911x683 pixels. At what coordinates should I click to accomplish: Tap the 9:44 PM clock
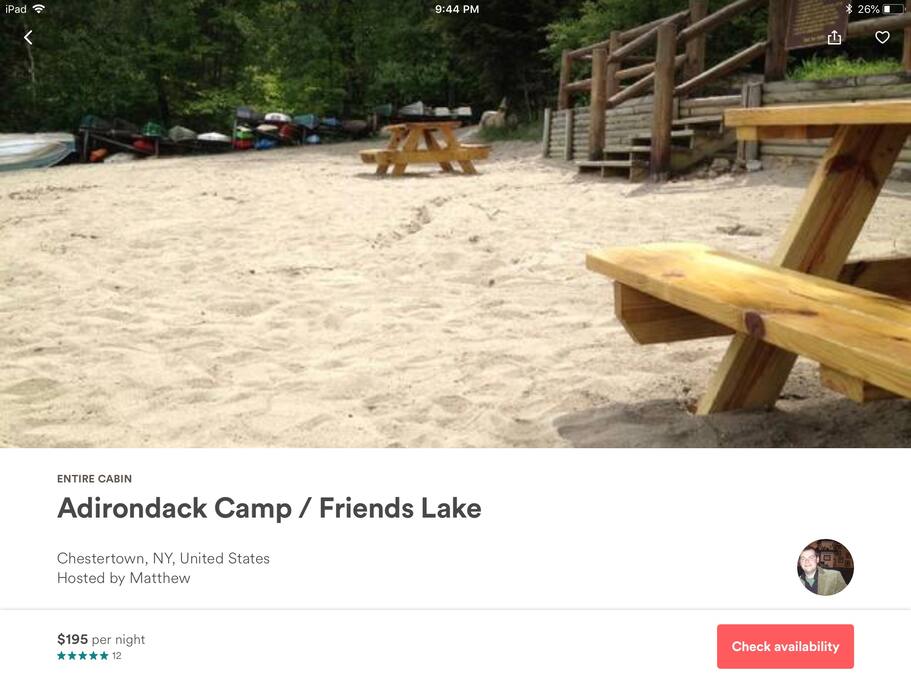pos(457,9)
